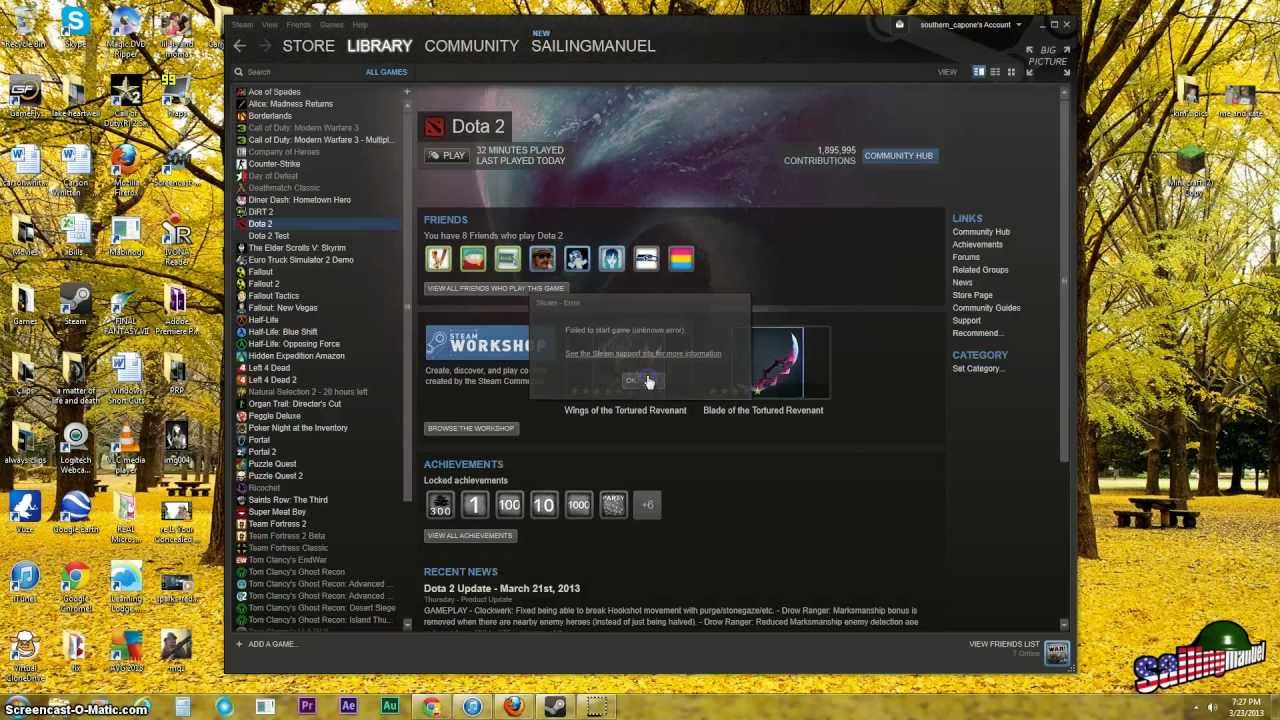Open Wings of the Tortured Revenant item
Screen dimensions: 1280x720
pyautogui.click(x=625, y=410)
